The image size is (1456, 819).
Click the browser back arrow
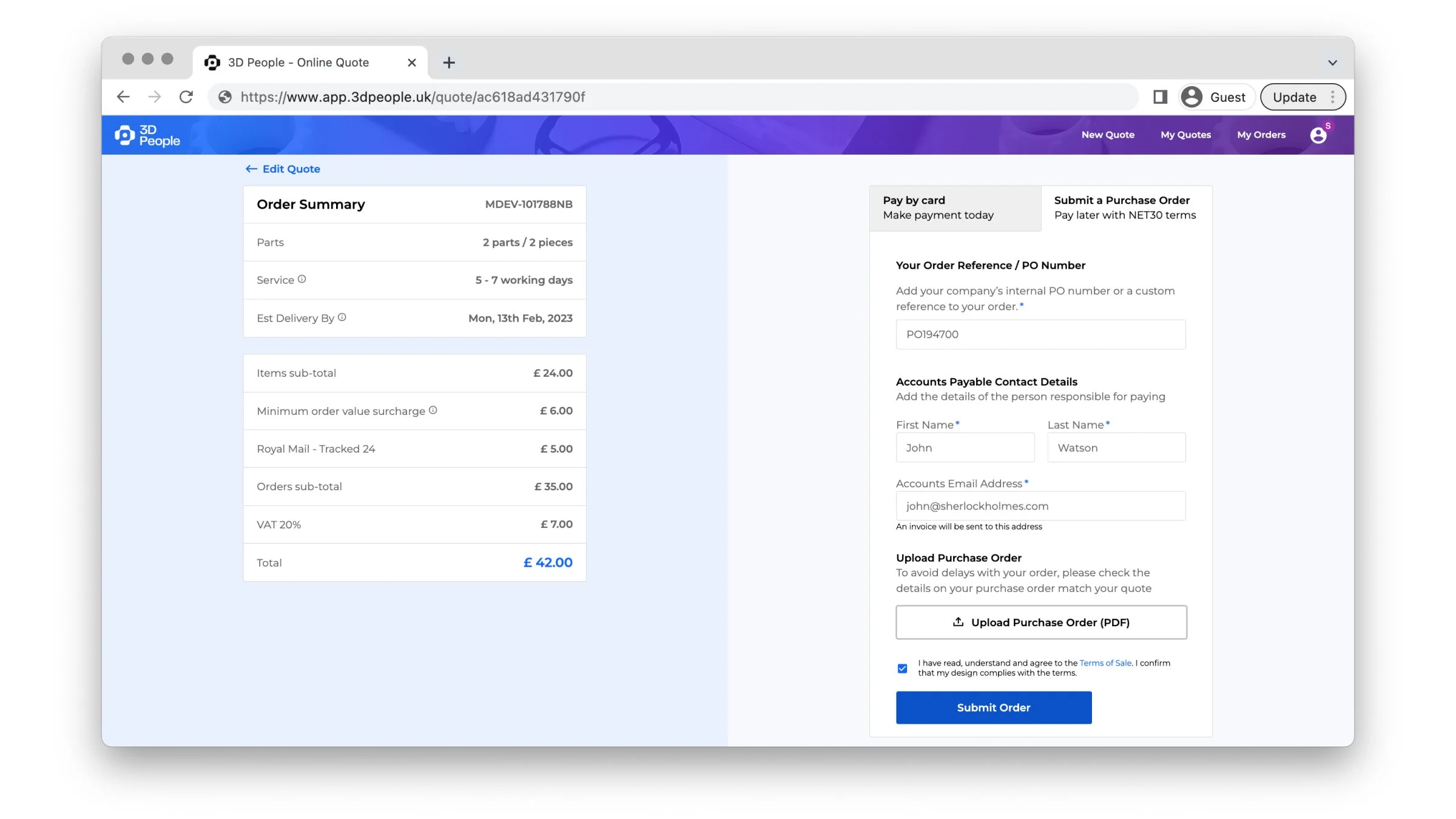tap(123, 96)
